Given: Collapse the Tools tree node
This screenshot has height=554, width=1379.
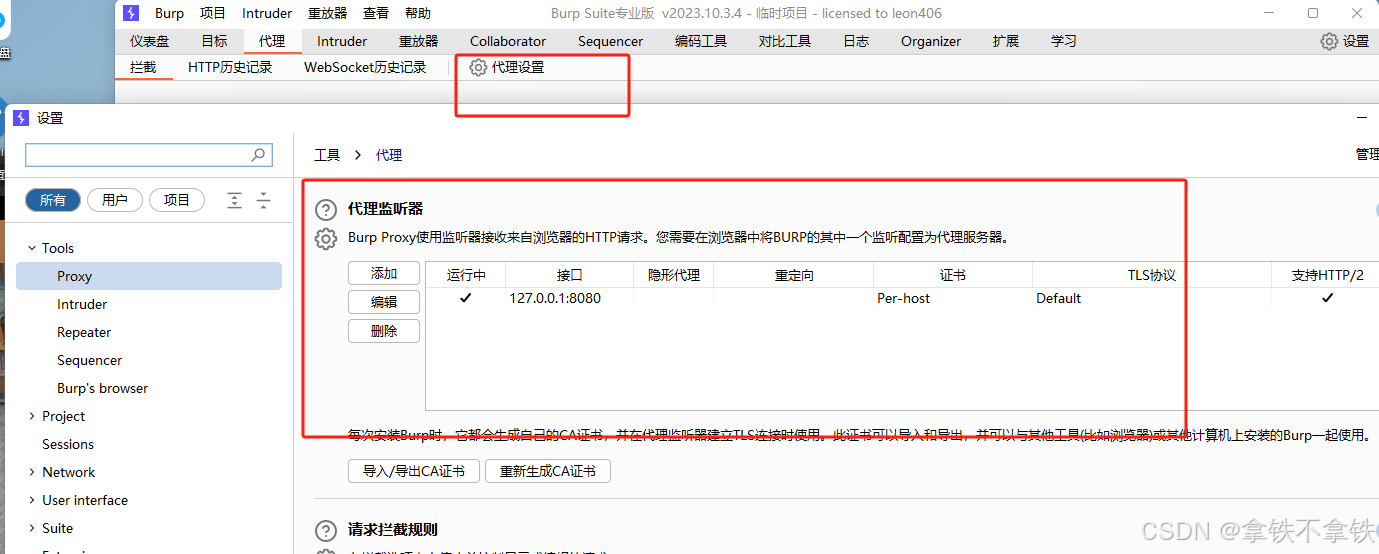Looking at the screenshot, I should pos(32,248).
